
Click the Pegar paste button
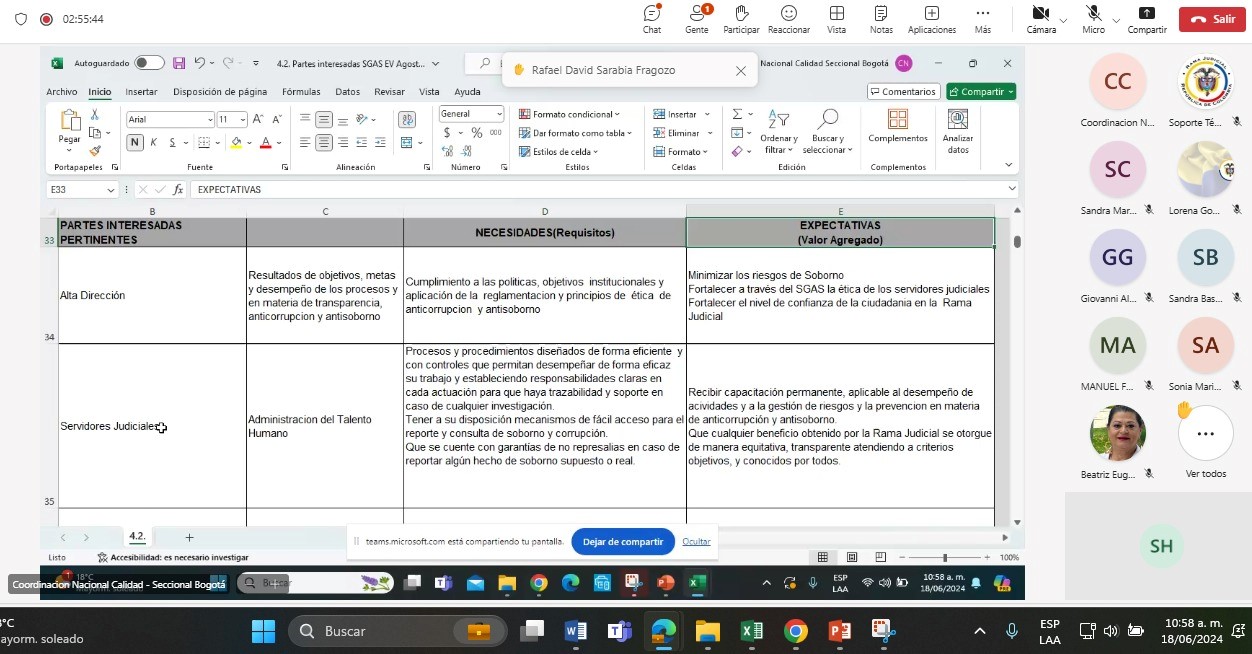(x=69, y=128)
